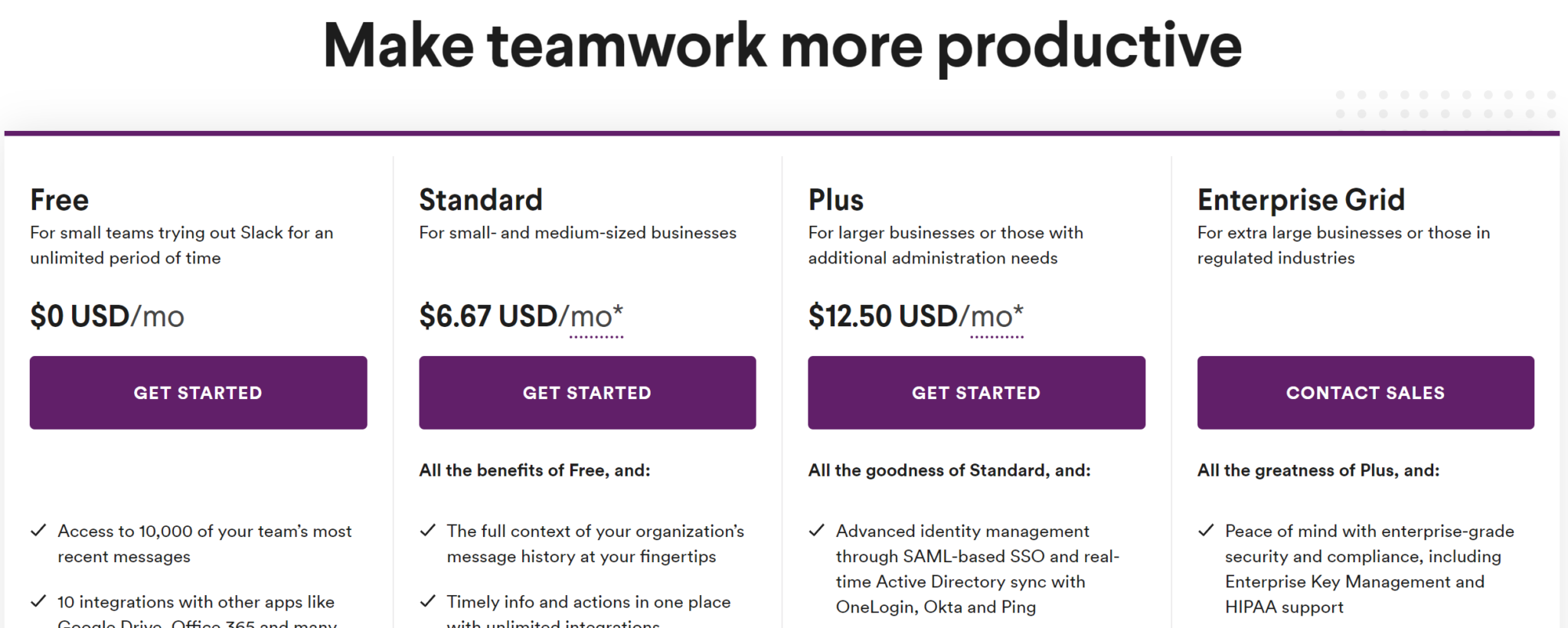1568x628 pixels.
Task: Click the checkmark beside 10,000 recent messages feature
Action: [38, 530]
